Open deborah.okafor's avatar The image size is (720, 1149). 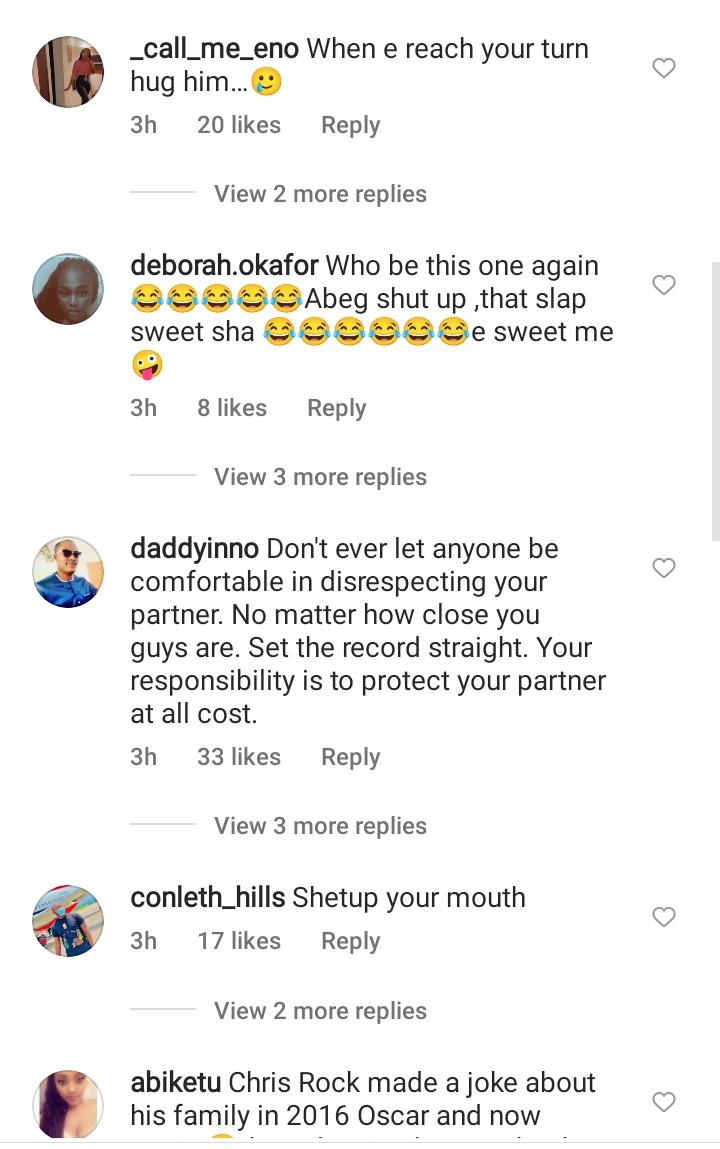(68, 289)
